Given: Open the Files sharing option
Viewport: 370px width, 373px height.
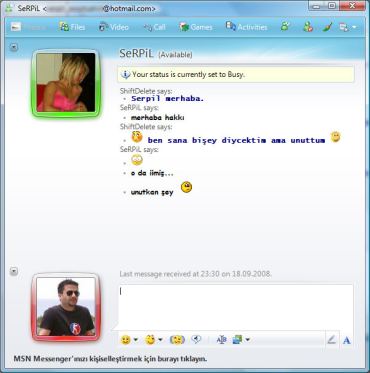Looking at the screenshot, I should pyautogui.click(x=72, y=27).
